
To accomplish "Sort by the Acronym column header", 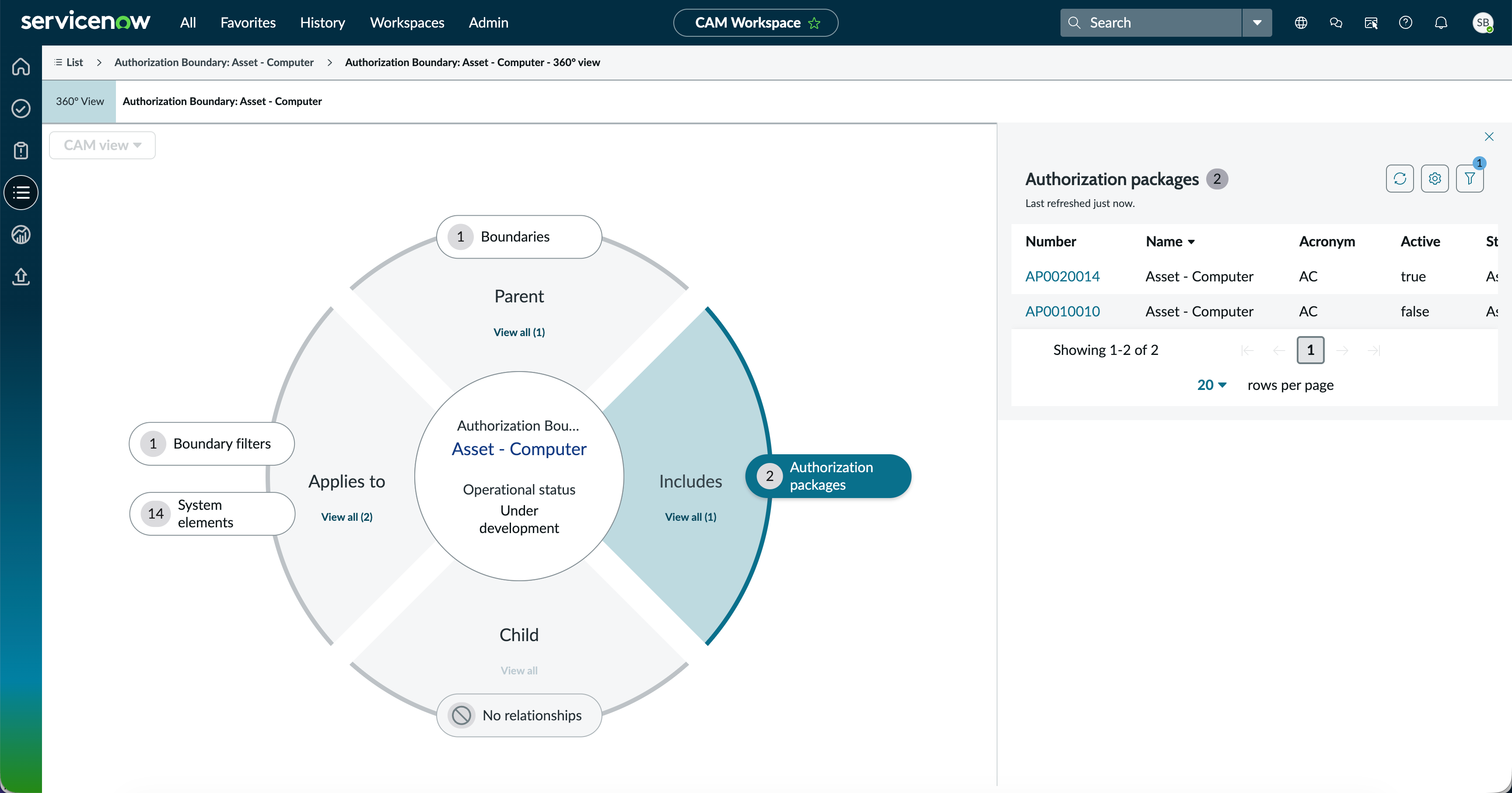I will [x=1326, y=242].
